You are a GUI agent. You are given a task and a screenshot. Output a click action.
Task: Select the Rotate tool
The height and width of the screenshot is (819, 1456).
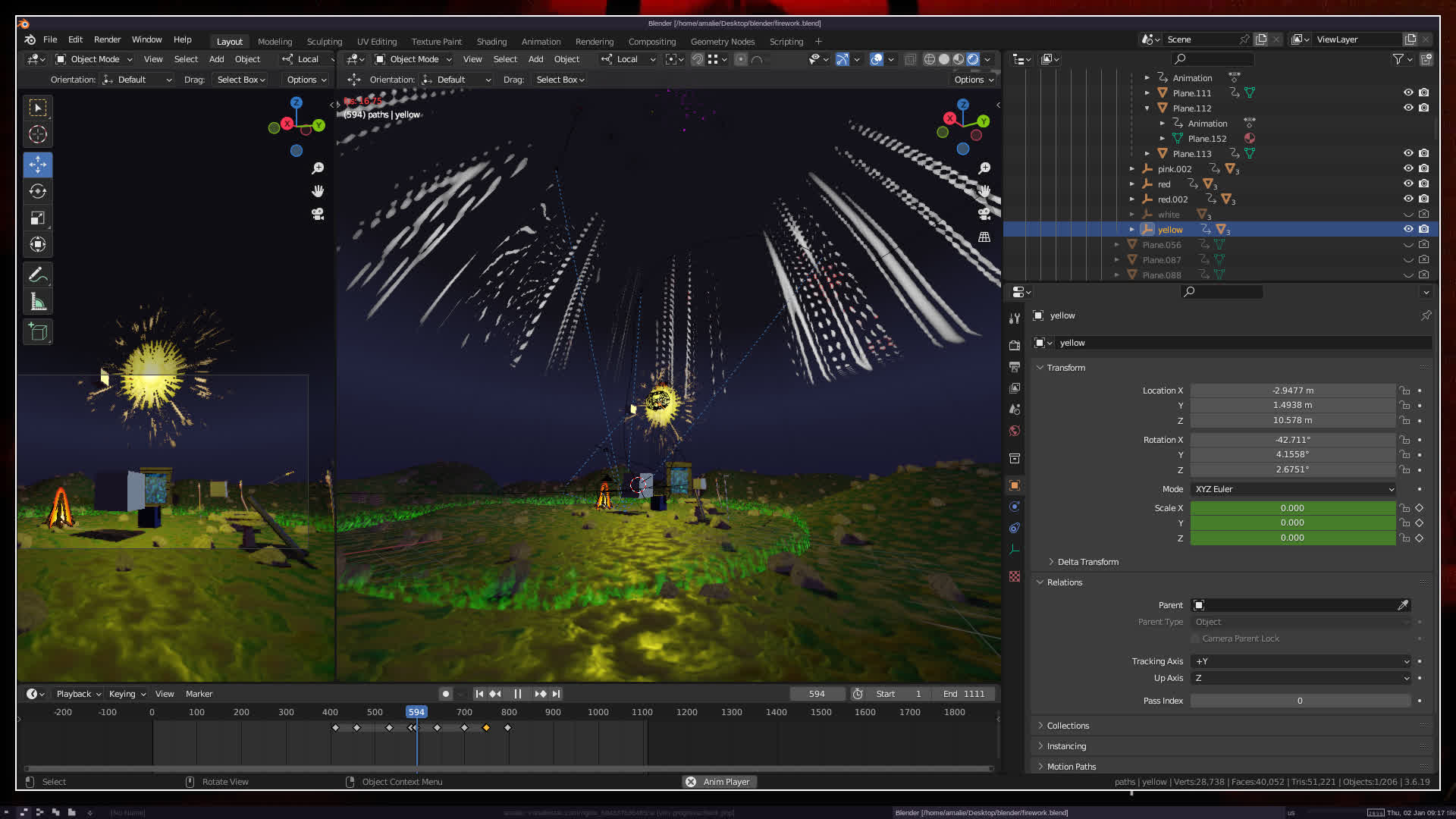coord(38,191)
